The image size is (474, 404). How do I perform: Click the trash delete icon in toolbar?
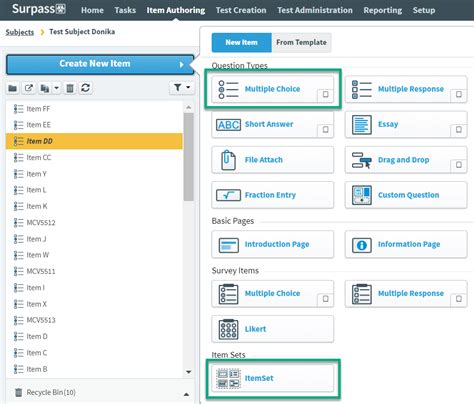coord(70,88)
